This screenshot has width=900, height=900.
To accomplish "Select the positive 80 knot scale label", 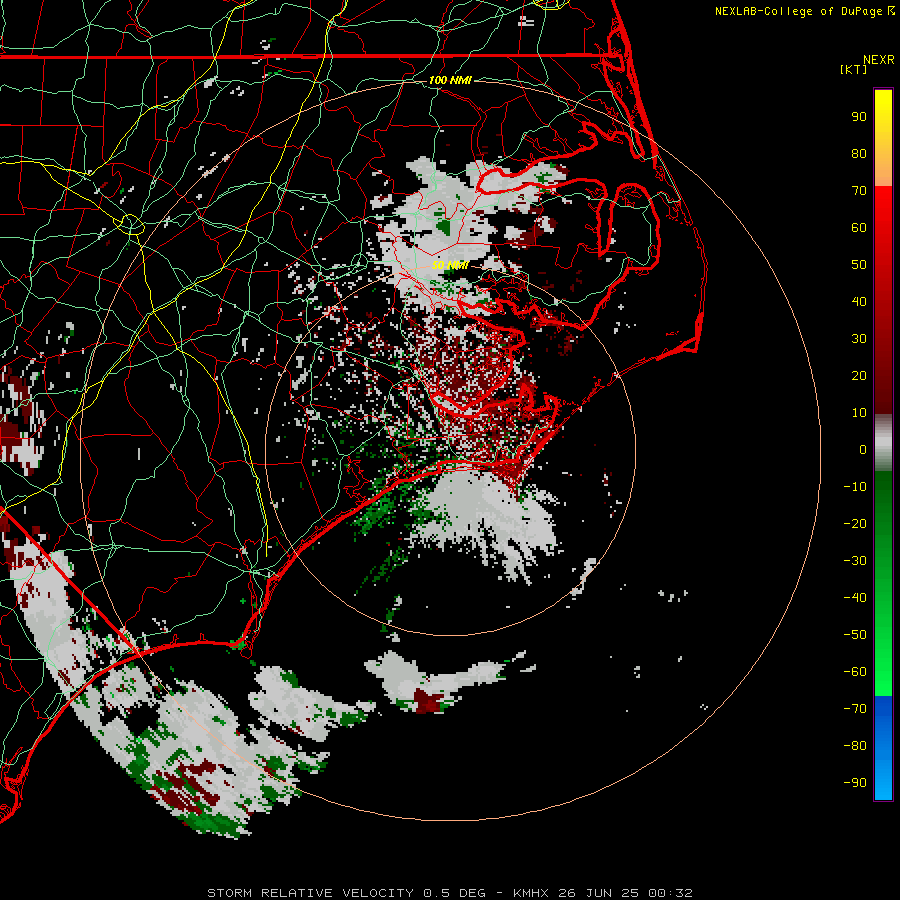I will click(859, 153).
